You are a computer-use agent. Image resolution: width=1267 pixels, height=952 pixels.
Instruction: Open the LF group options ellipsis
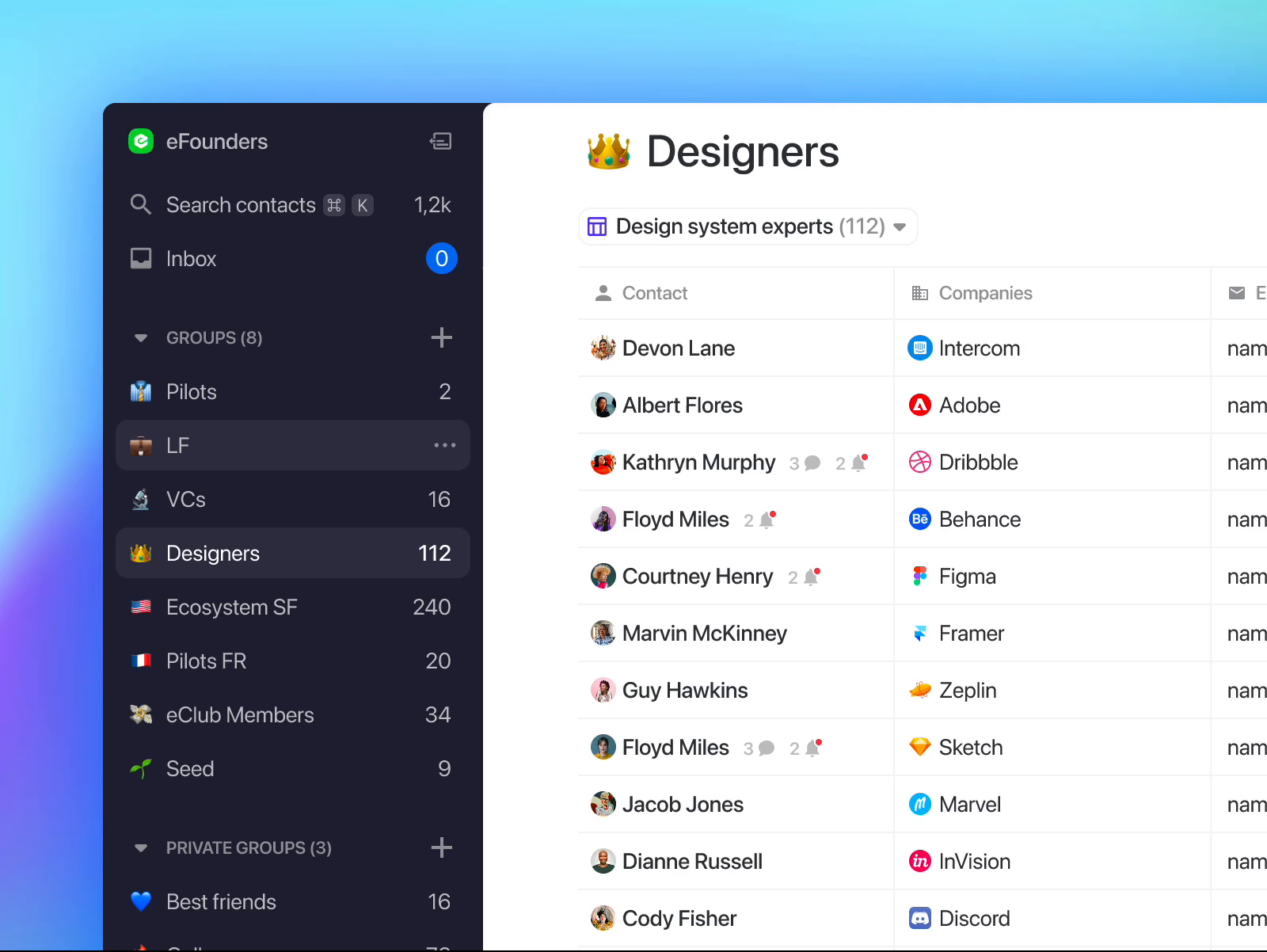[x=445, y=445]
